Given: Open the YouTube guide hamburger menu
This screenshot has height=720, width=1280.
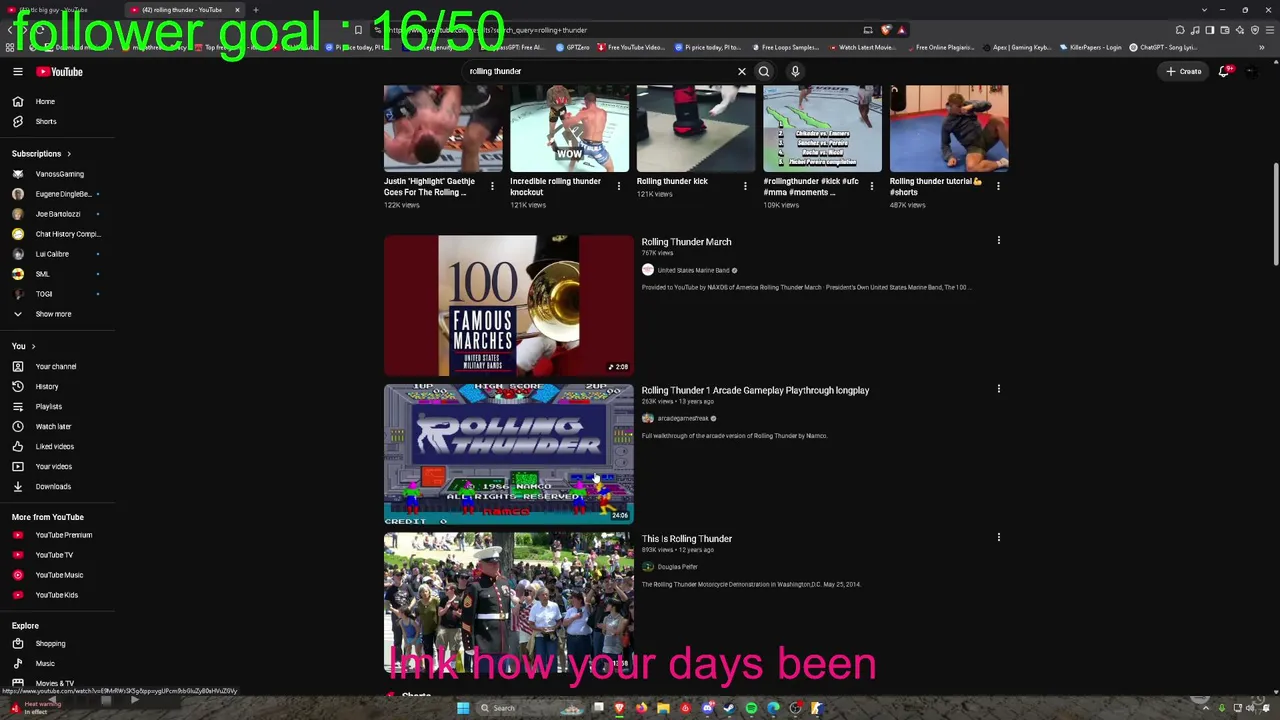Looking at the screenshot, I should (17, 71).
